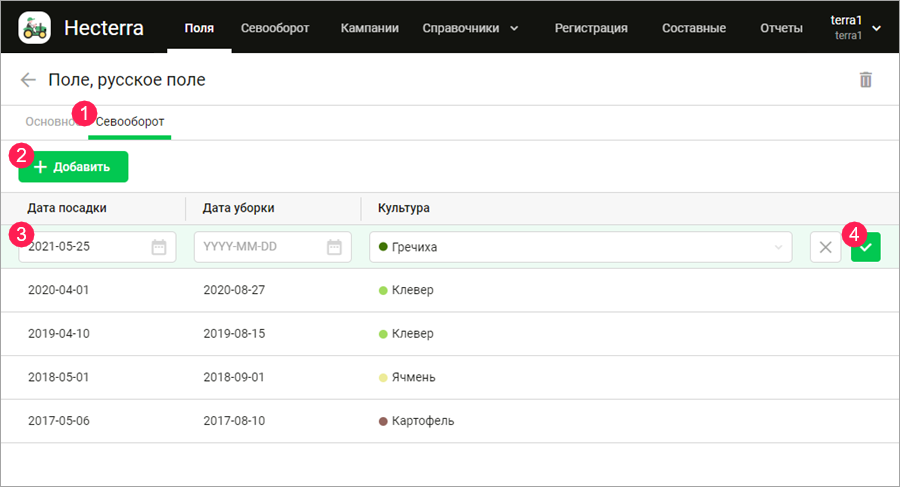Click the empty harvest date YYYY-MM-DD field
Image resolution: width=900 pixels, height=487 pixels.
click(260, 247)
